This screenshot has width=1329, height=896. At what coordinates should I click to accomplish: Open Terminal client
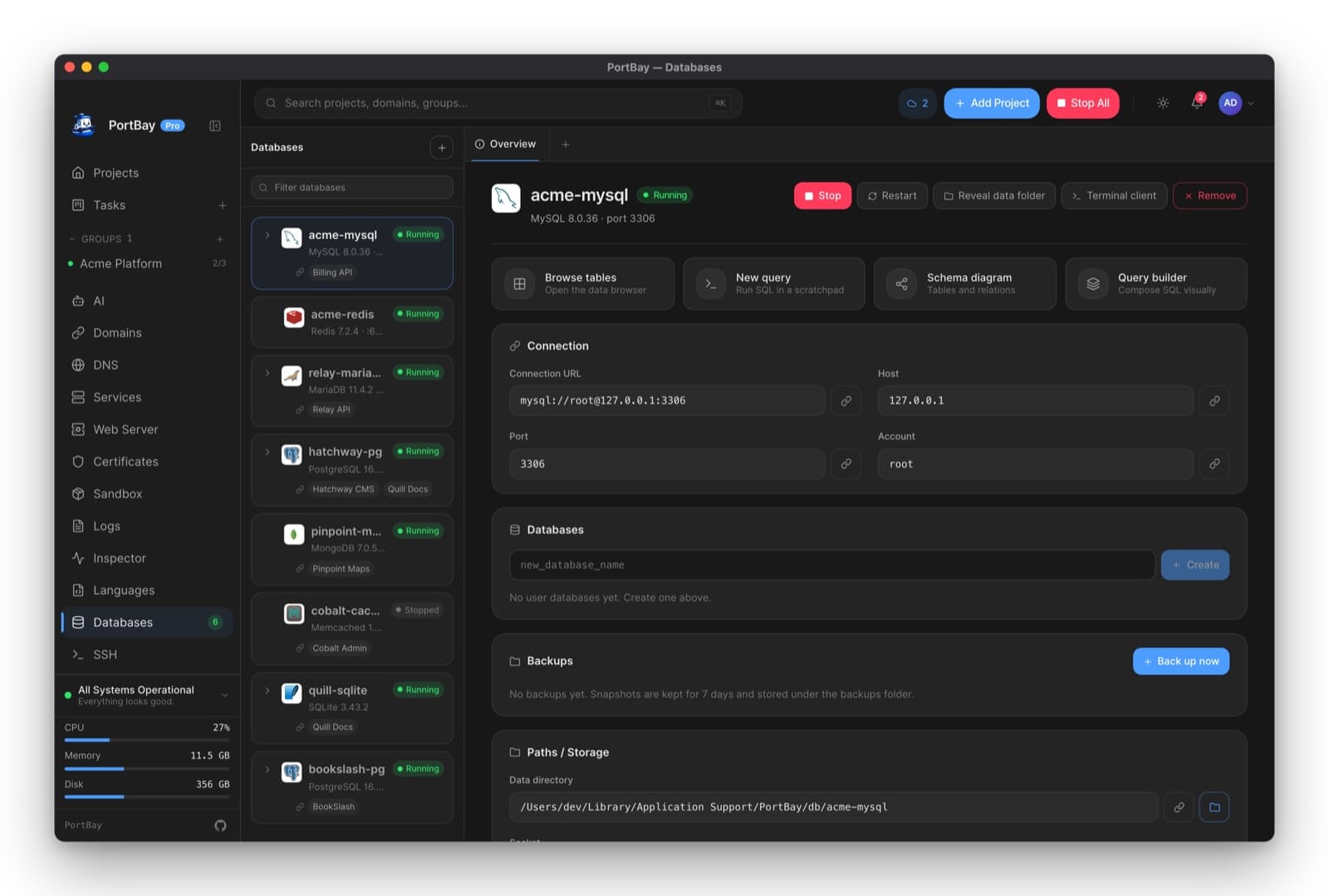[x=1114, y=196]
